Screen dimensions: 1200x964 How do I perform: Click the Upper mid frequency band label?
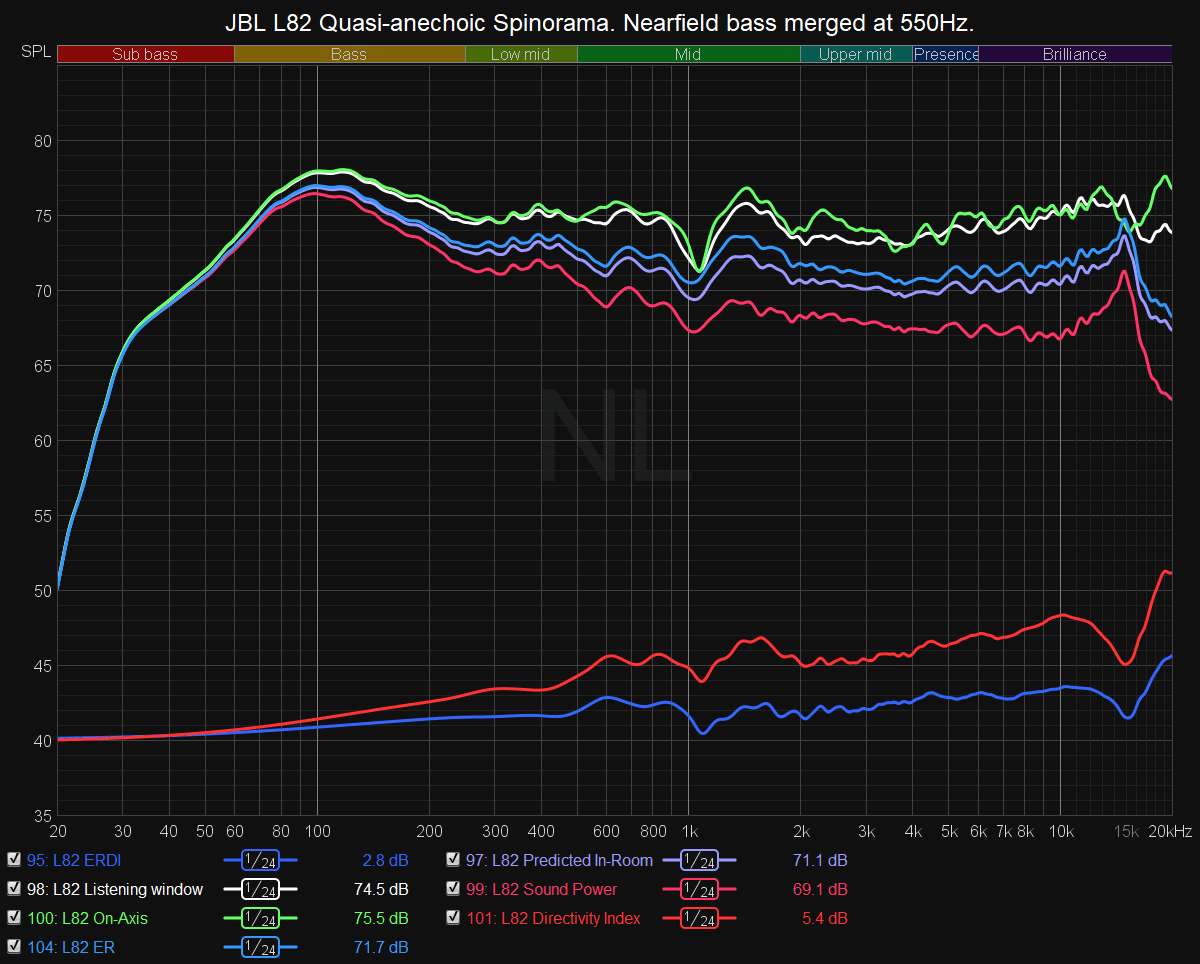[x=855, y=54]
